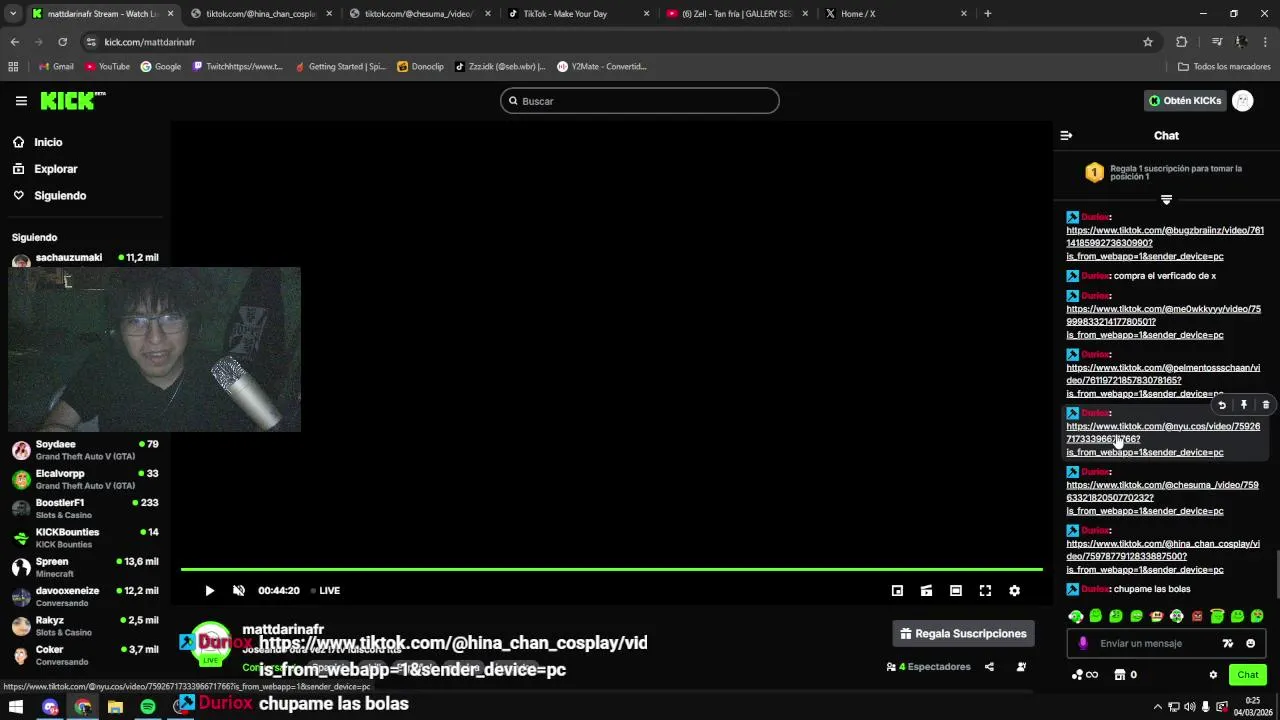Collapse the chat panel
1280x720 pixels.
coord(1066,135)
